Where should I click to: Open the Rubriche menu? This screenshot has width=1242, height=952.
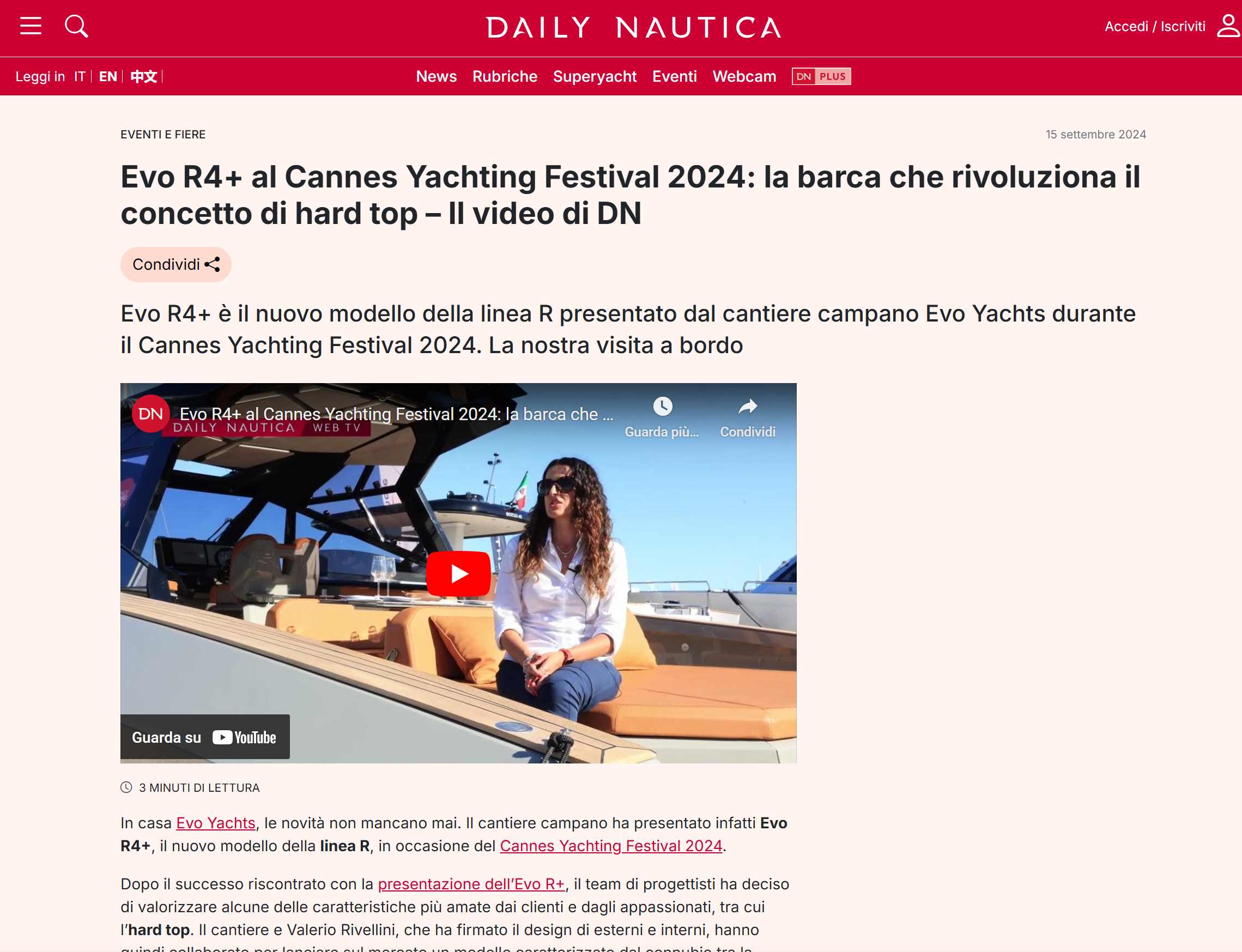[505, 76]
